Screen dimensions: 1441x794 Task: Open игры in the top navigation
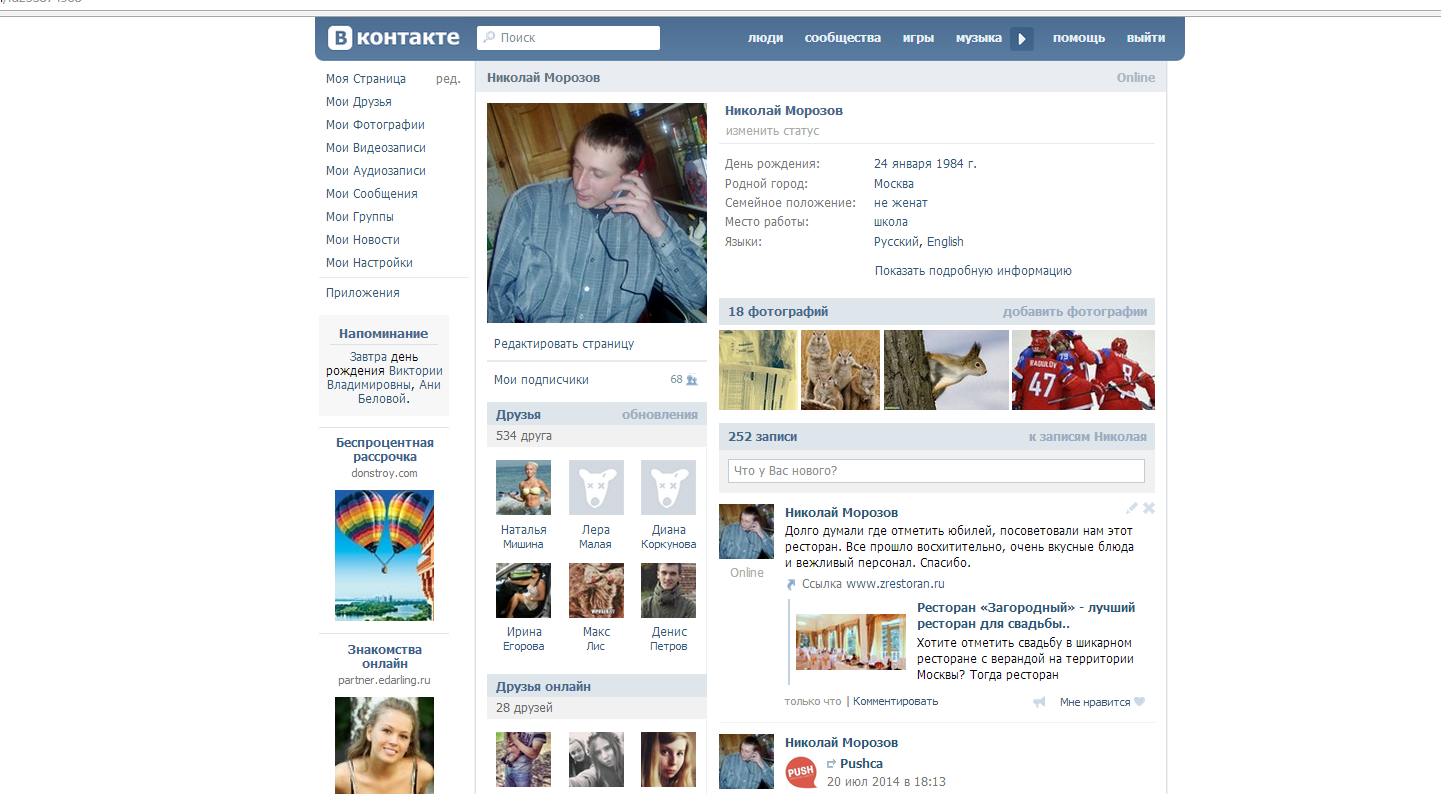coord(918,38)
